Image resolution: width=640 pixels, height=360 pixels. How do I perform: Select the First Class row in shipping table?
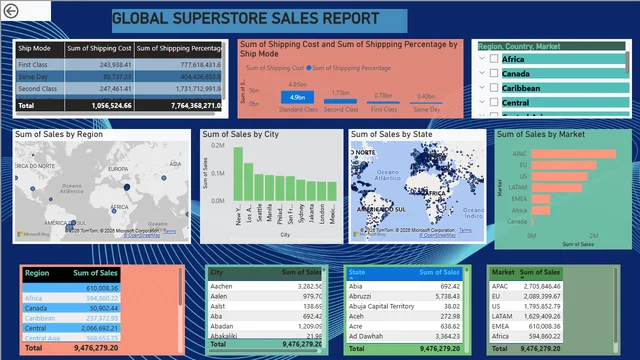tap(119, 64)
